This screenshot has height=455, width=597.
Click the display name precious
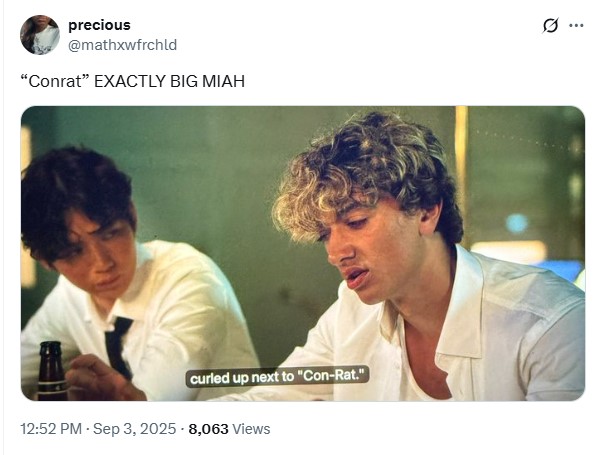pyautogui.click(x=99, y=25)
